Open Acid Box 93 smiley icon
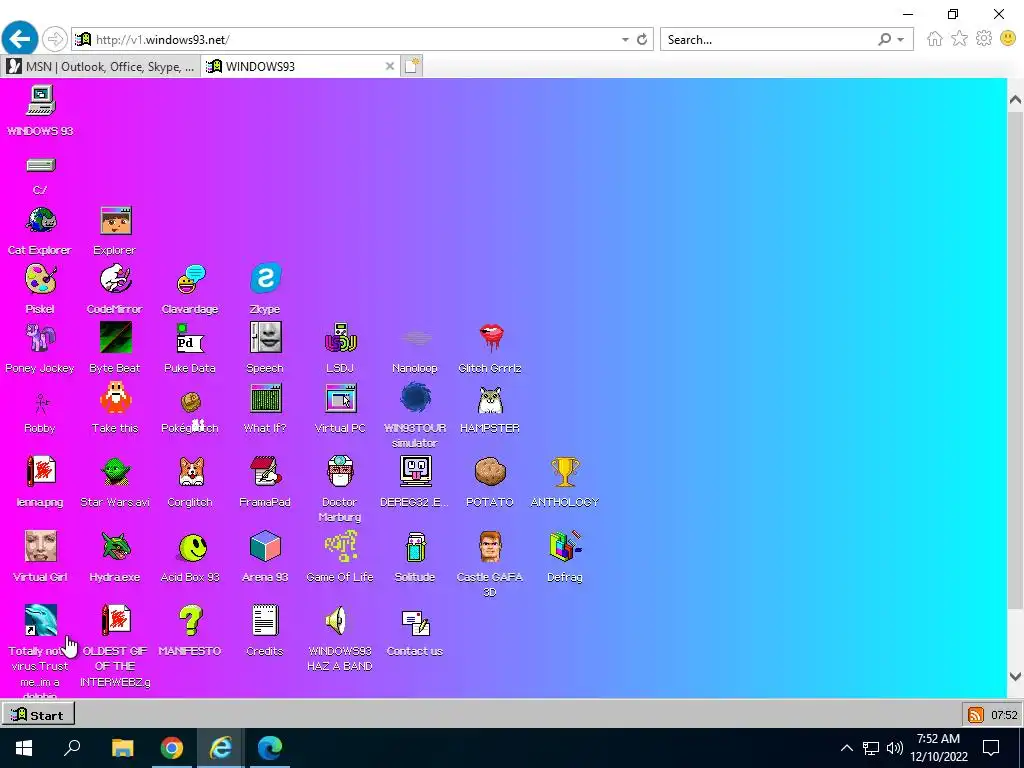Viewport: 1024px width, 768px height. (192, 547)
